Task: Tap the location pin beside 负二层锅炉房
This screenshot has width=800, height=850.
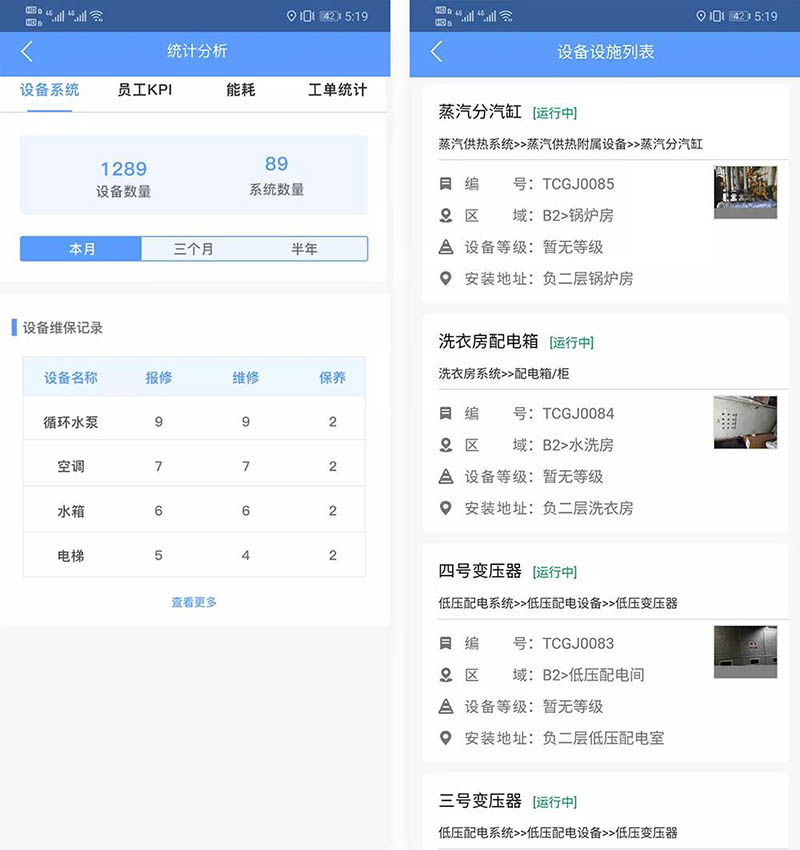Action: tap(446, 279)
